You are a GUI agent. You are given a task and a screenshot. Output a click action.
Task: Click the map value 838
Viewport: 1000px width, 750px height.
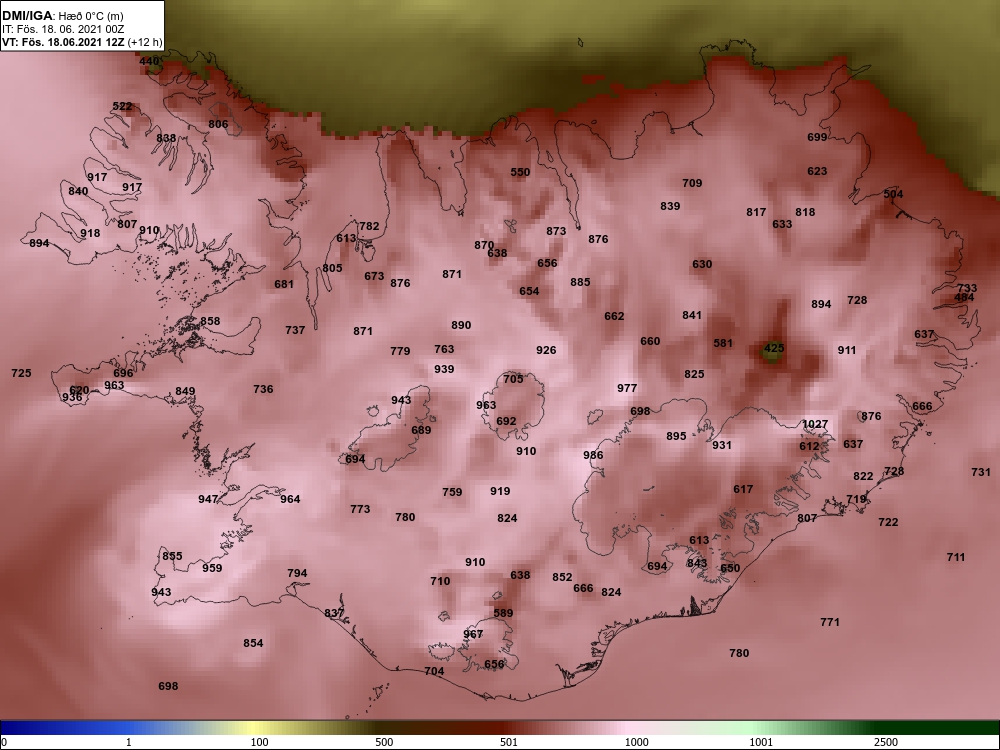(166, 138)
